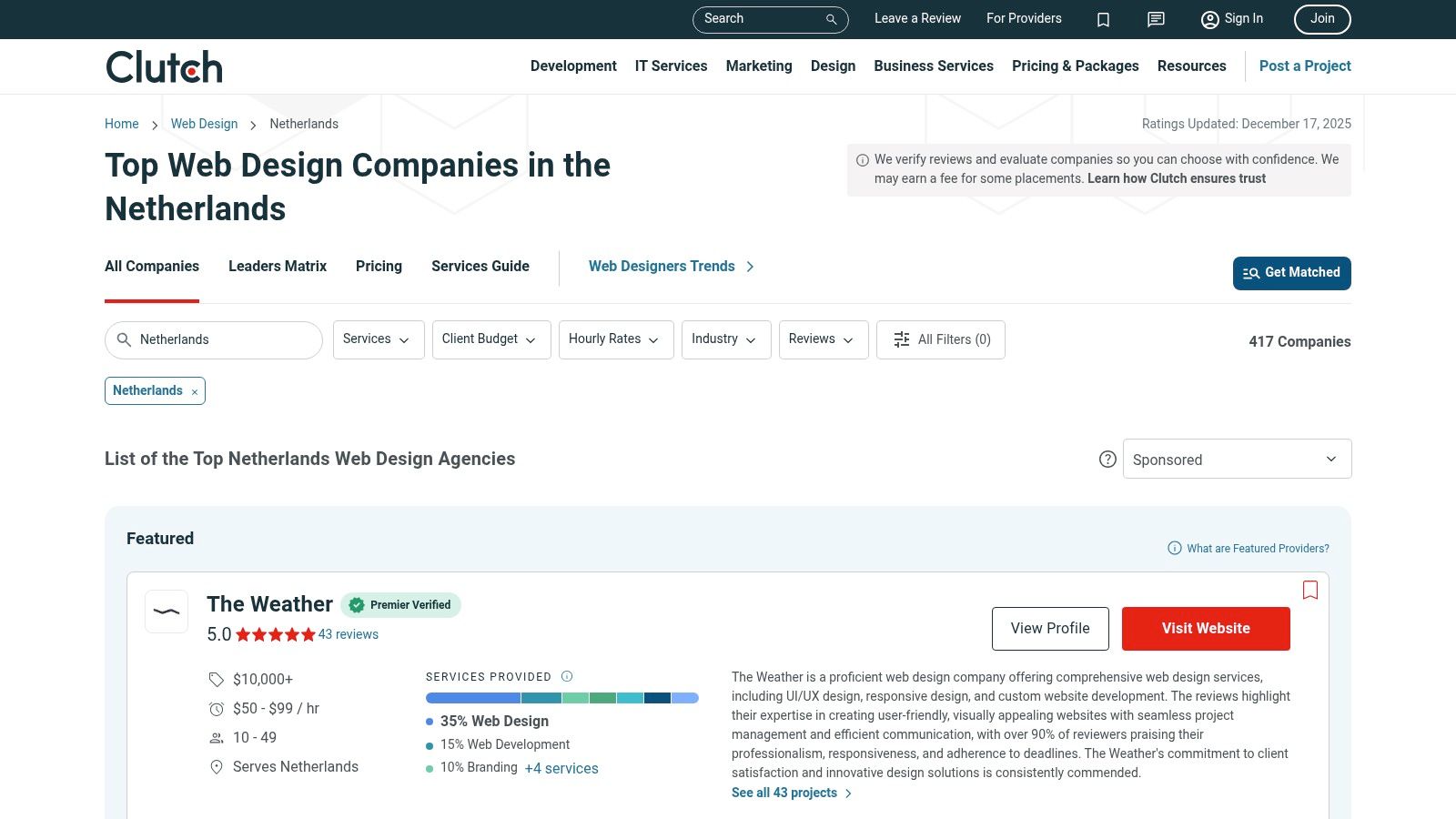The width and height of the screenshot is (1456, 819).
Task: Open saved bookmarks icon in header
Action: [1103, 19]
